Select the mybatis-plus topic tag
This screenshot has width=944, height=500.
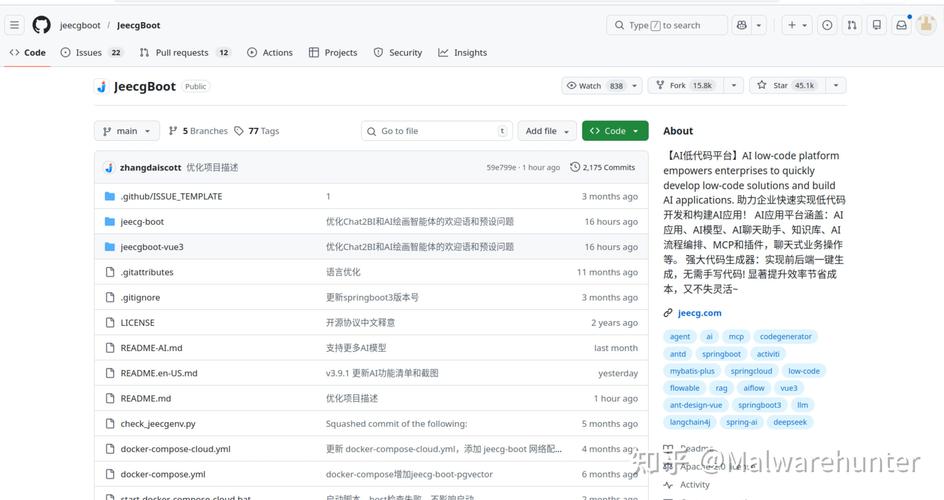point(692,371)
